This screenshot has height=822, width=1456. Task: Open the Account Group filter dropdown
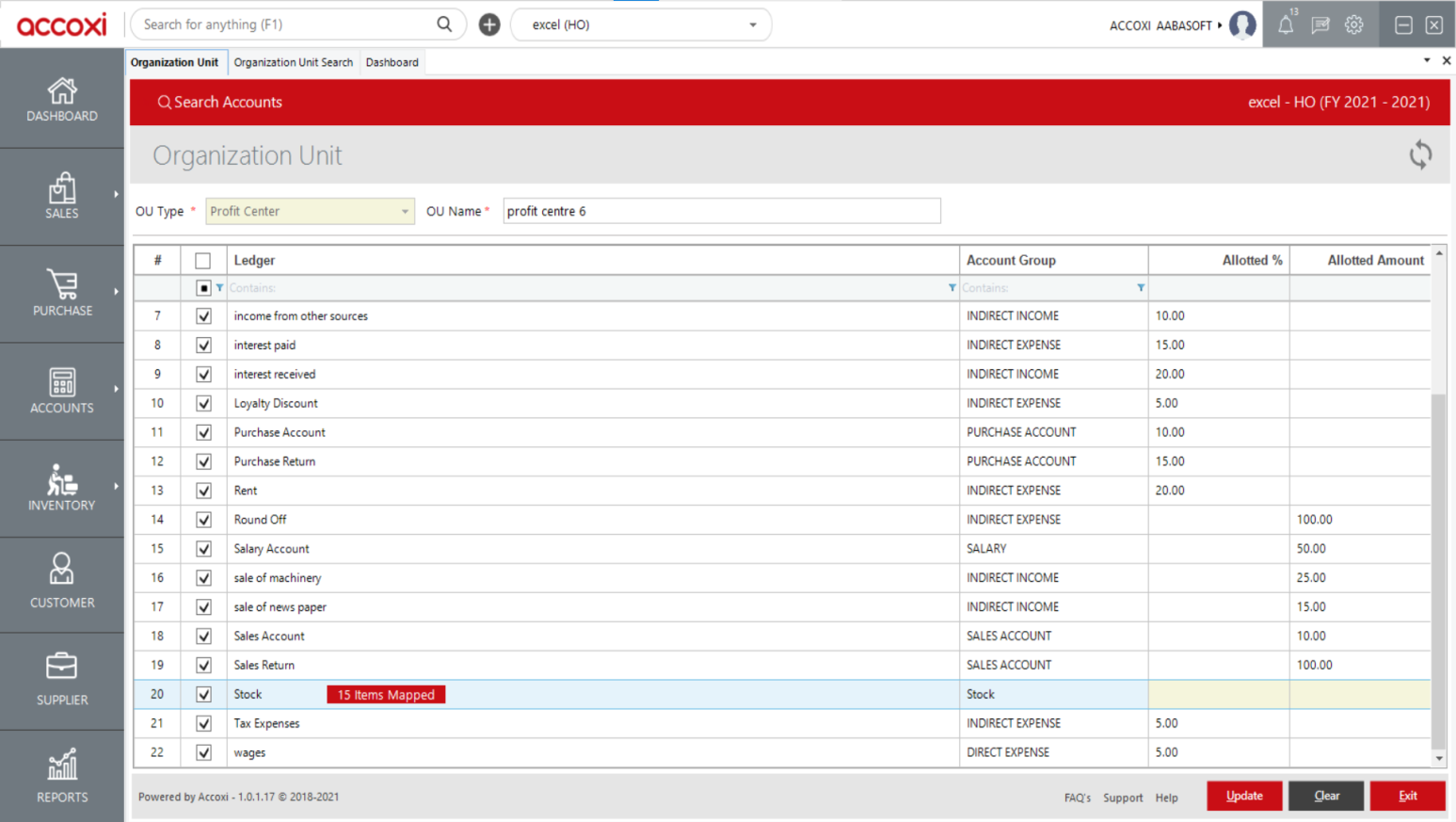click(x=1141, y=288)
